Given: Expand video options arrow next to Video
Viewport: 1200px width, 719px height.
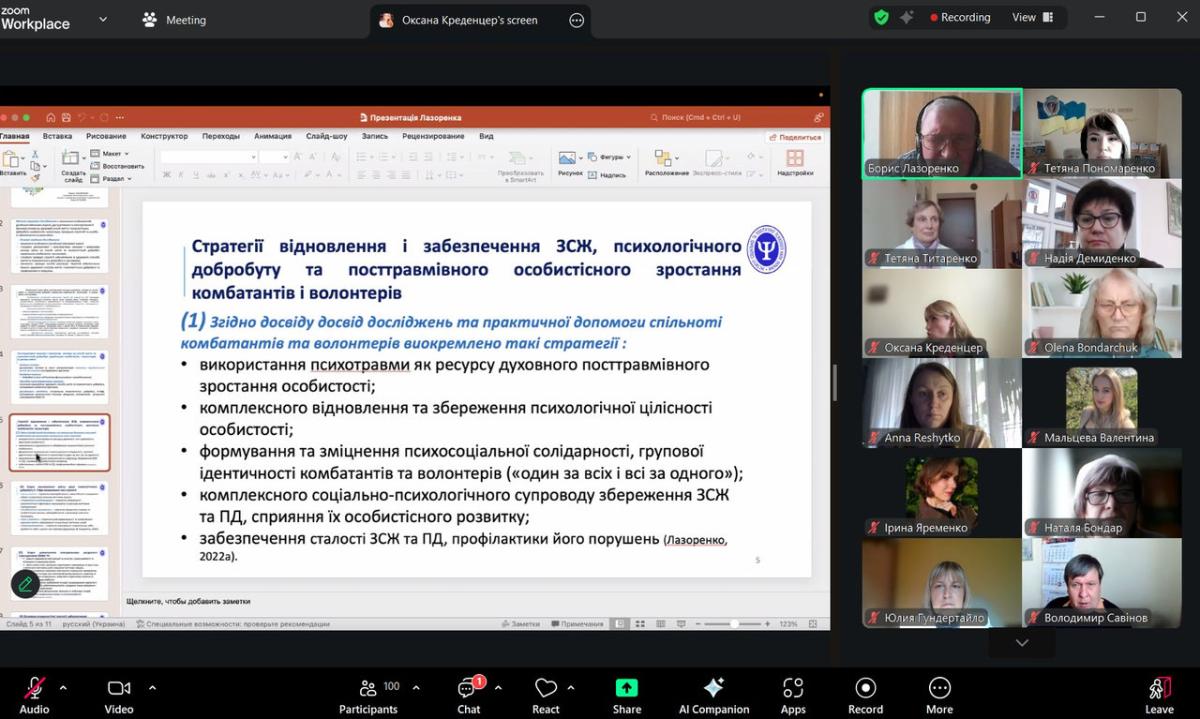Looking at the screenshot, I should [152, 688].
